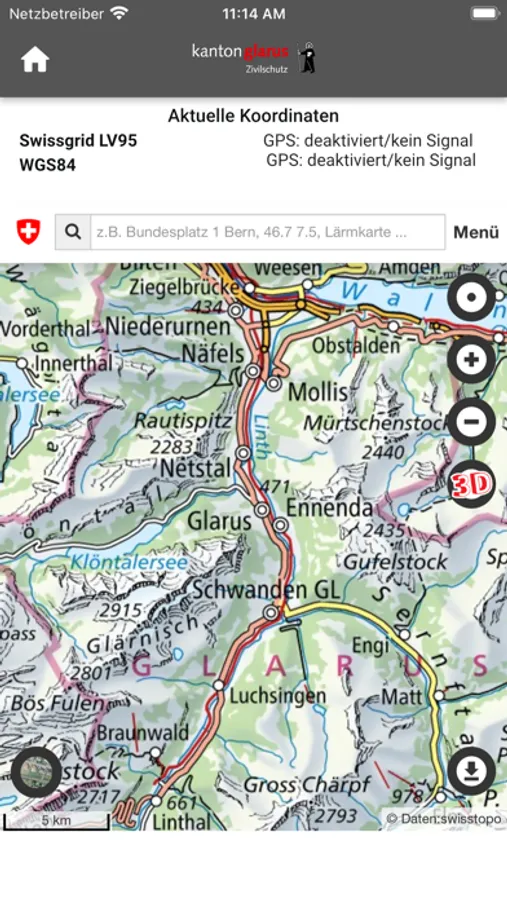This screenshot has height=900, width=507.
Task: Tap the download offline map button
Action: [x=471, y=771]
